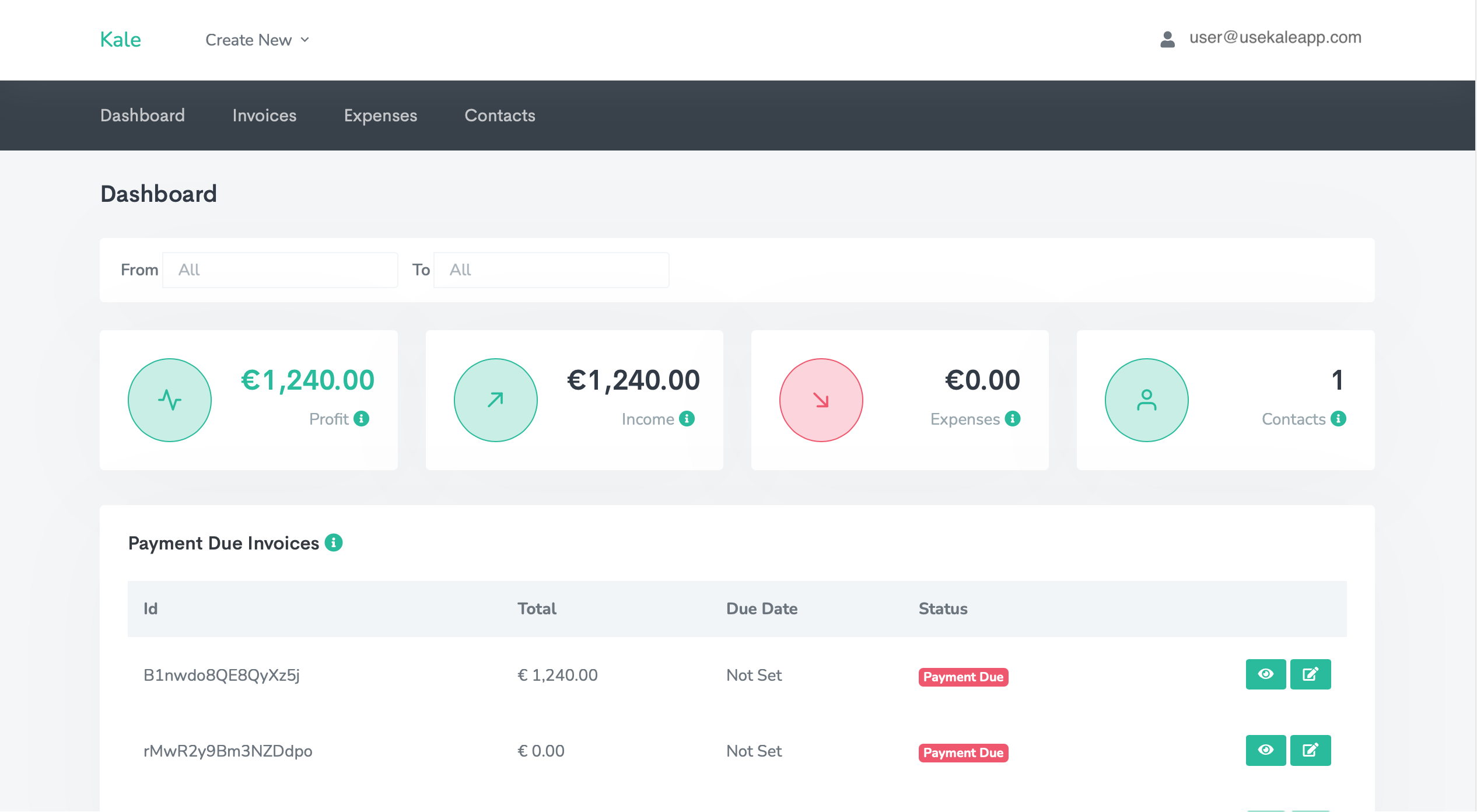Click the Income info icon
This screenshot has width=1477, height=812.
[x=687, y=419]
